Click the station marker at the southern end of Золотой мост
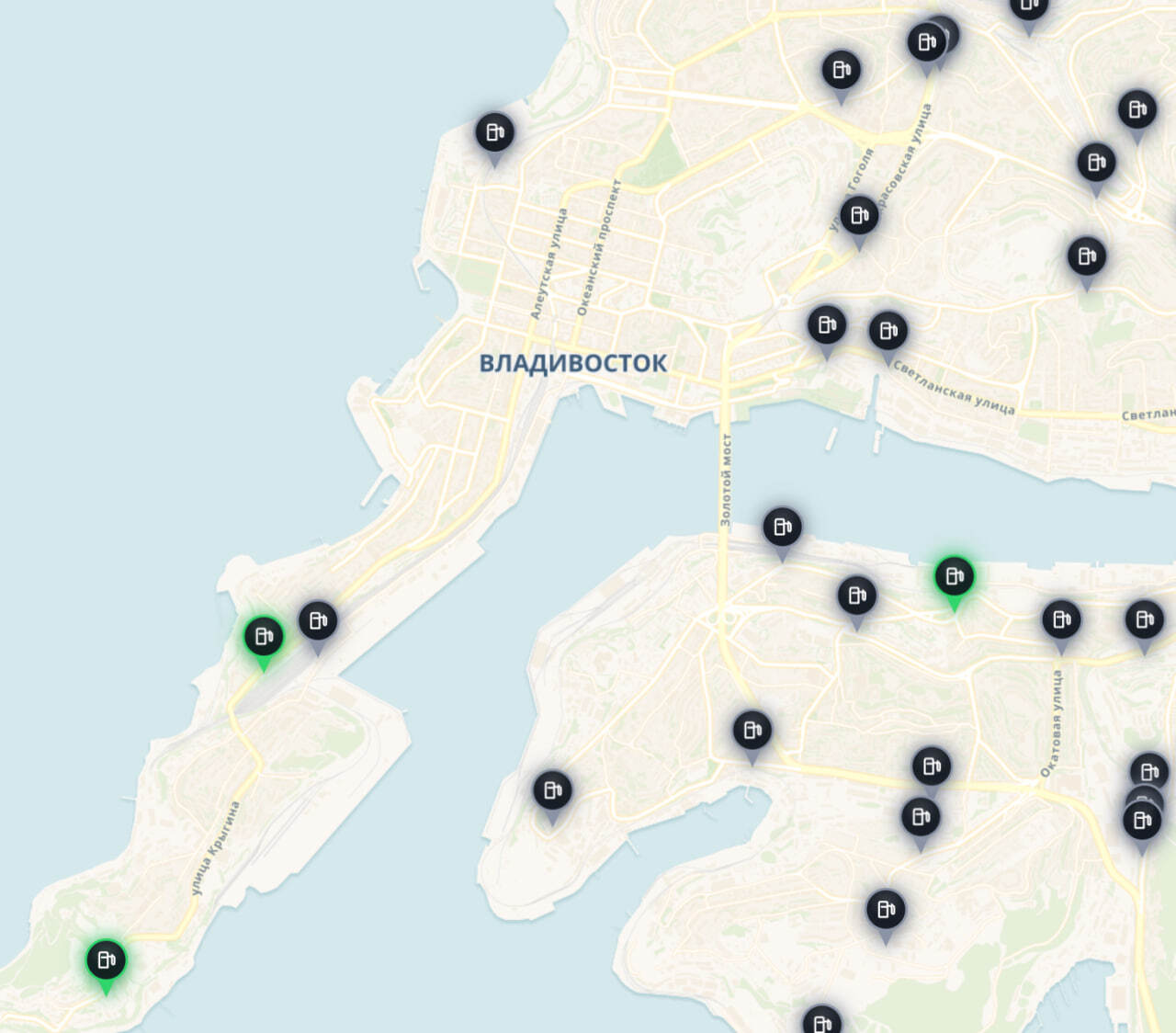The image size is (1176, 1033). coord(782,528)
